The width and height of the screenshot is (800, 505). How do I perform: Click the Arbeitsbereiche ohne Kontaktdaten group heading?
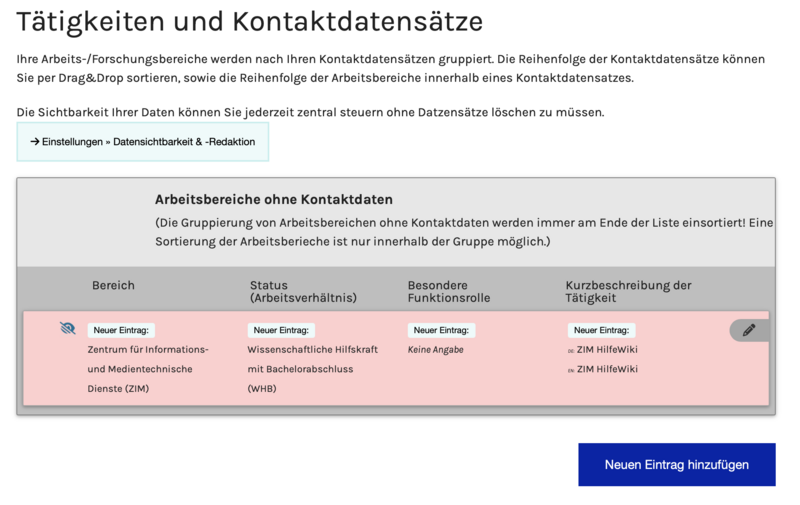[x=273, y=200]
